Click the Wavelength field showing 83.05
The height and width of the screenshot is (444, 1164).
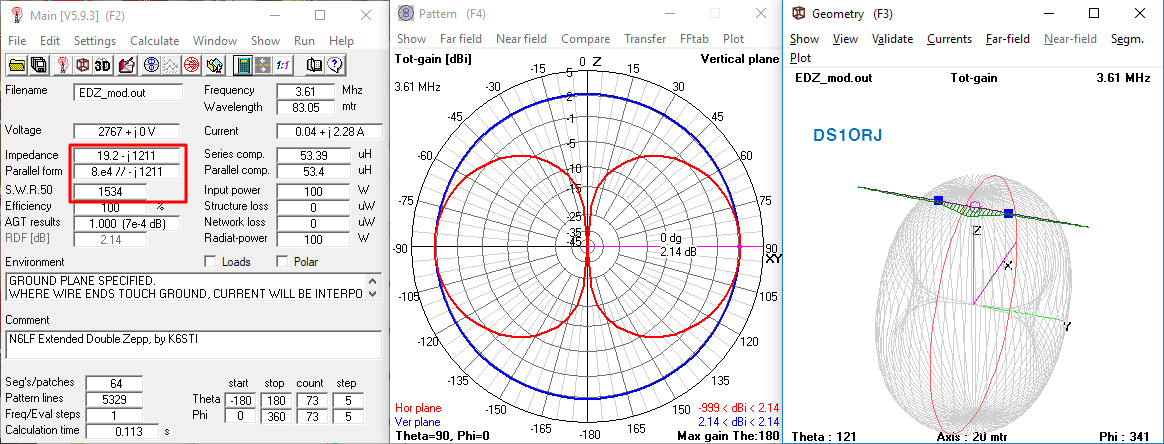pos(305,107)
